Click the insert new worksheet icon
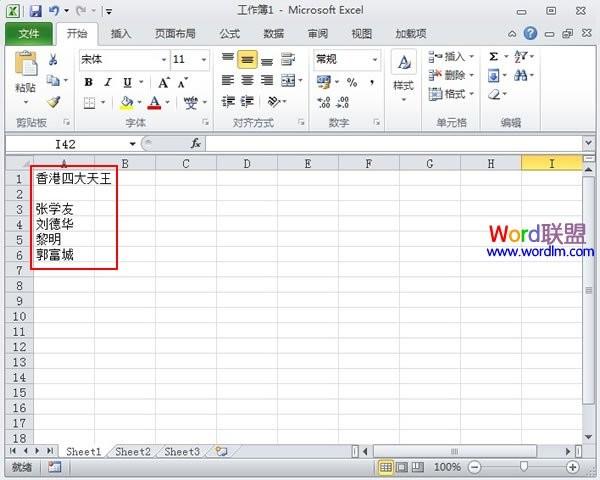Screen dimensions: 600x480 tap(221, 452)
